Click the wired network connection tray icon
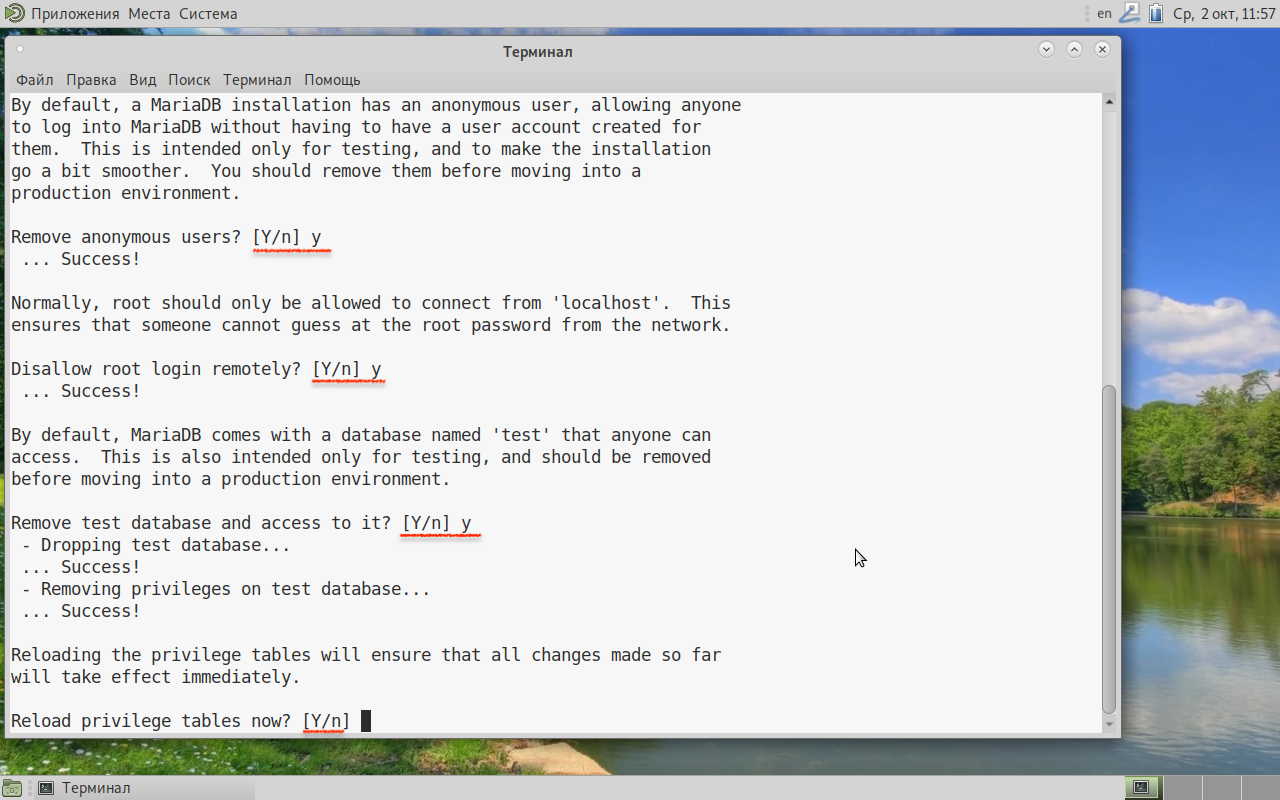Viewport: 1280px width, 800px height. click(1129, 13)
